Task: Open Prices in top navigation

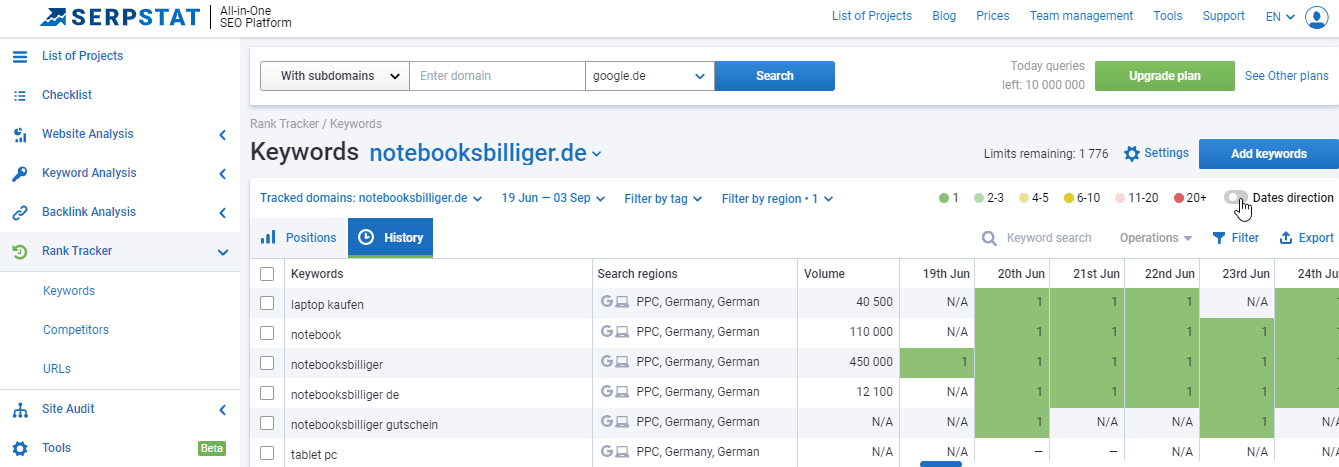Action: point(993,16)
